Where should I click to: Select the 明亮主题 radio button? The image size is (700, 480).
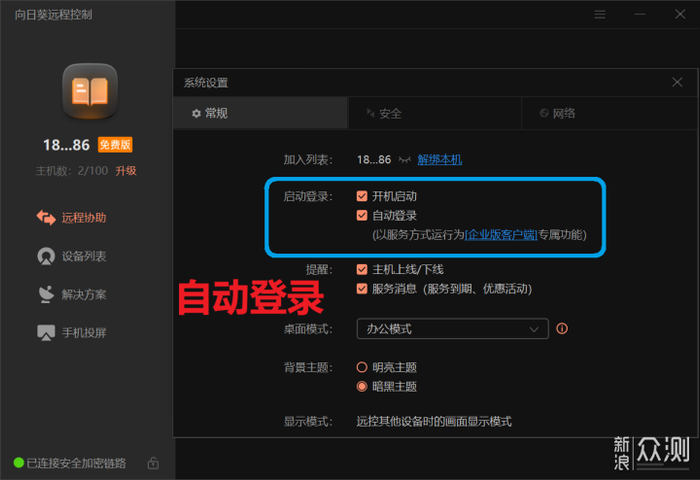tap(362, 367)
